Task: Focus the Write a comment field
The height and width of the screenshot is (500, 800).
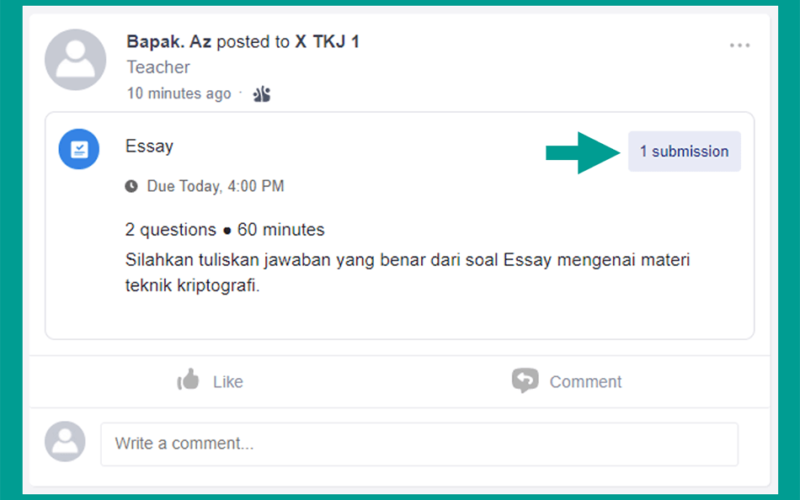Action: (x=419, y=444)
